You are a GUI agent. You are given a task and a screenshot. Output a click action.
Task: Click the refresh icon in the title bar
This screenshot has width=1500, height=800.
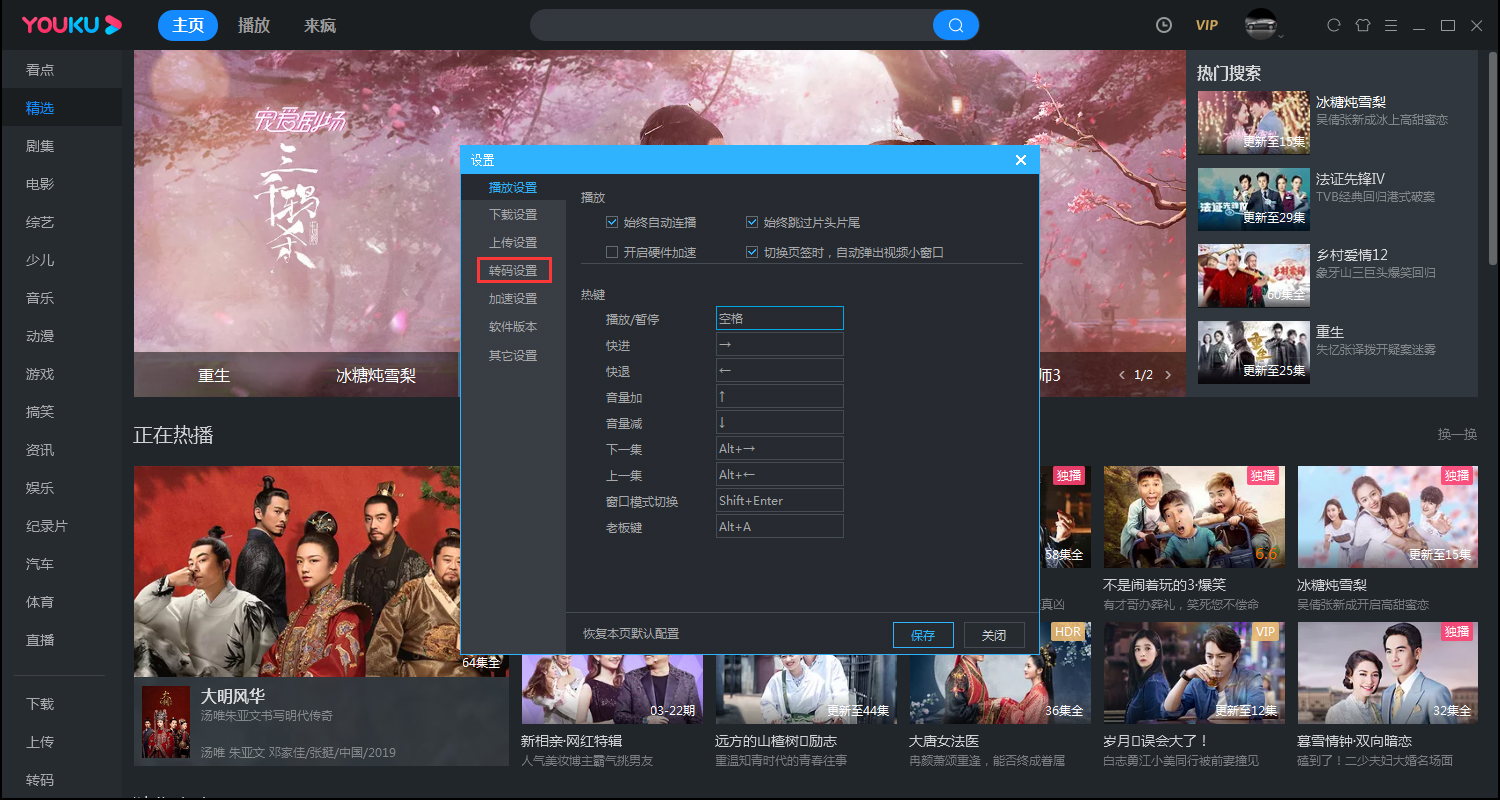[x=1333, y=24]
